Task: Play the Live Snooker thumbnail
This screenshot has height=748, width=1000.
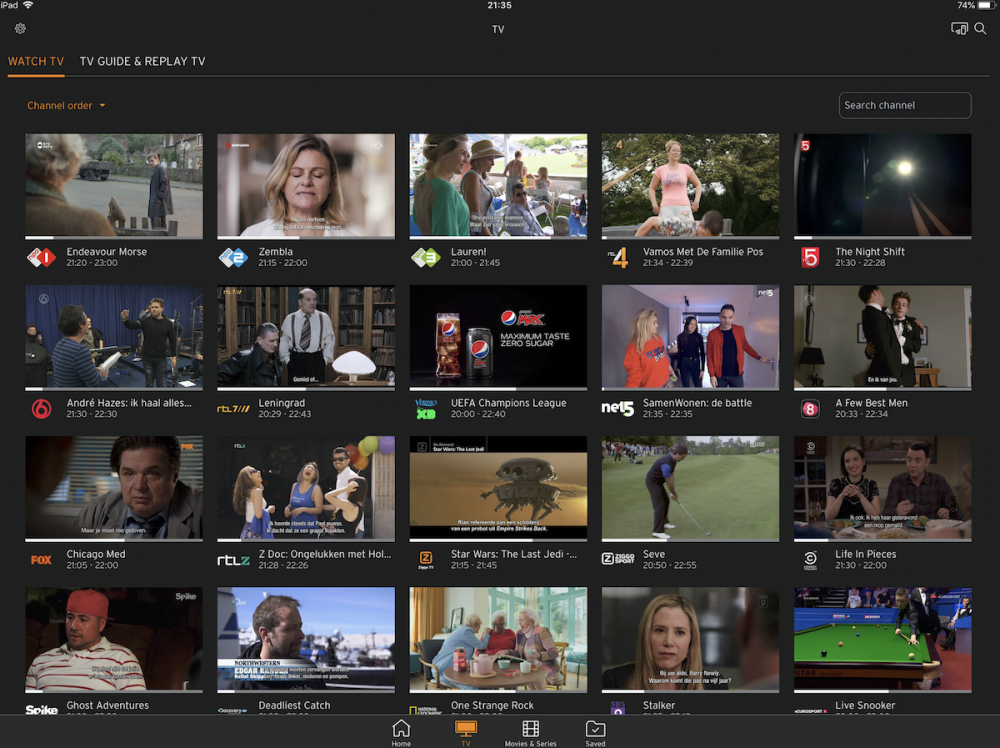Action: click(883, 640)
